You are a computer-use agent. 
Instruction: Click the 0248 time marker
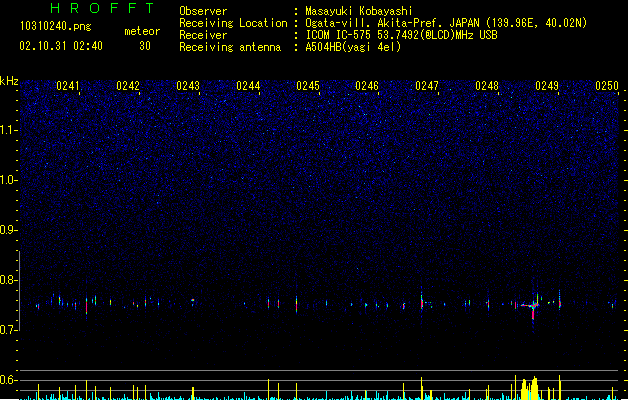click(487, 86)
